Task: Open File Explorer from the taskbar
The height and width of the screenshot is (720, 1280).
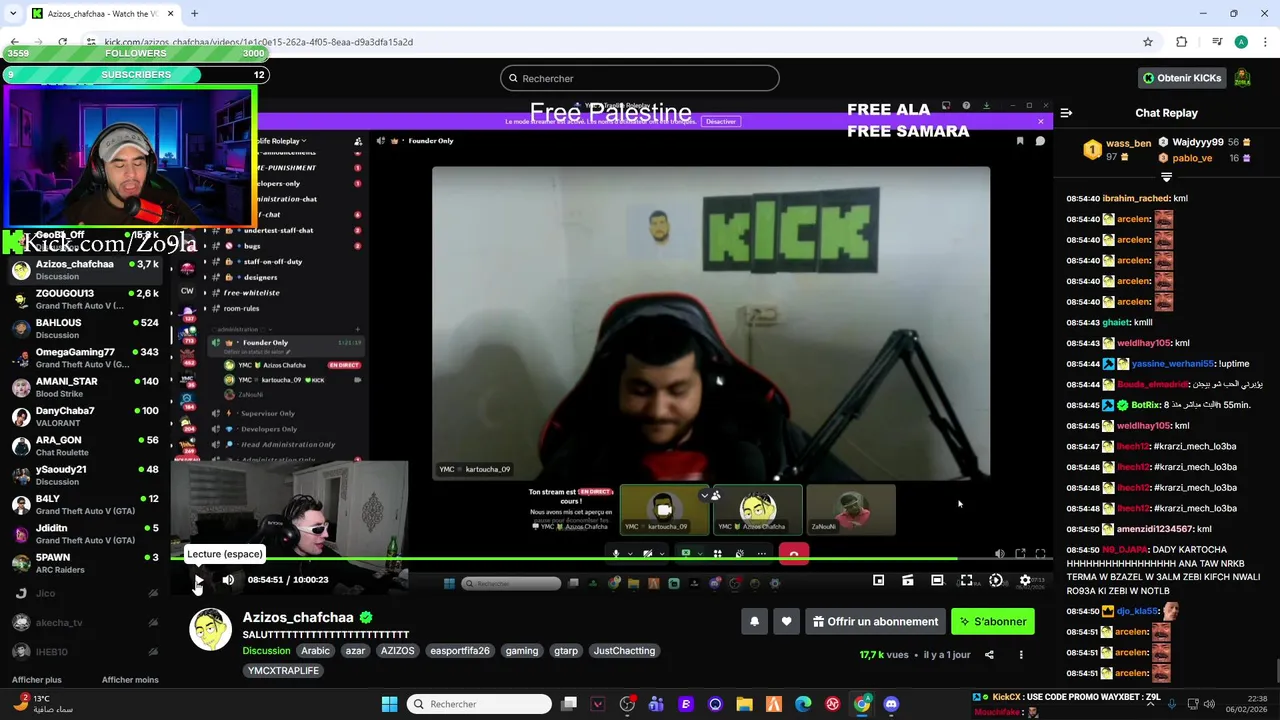Action: click(744, 704)
